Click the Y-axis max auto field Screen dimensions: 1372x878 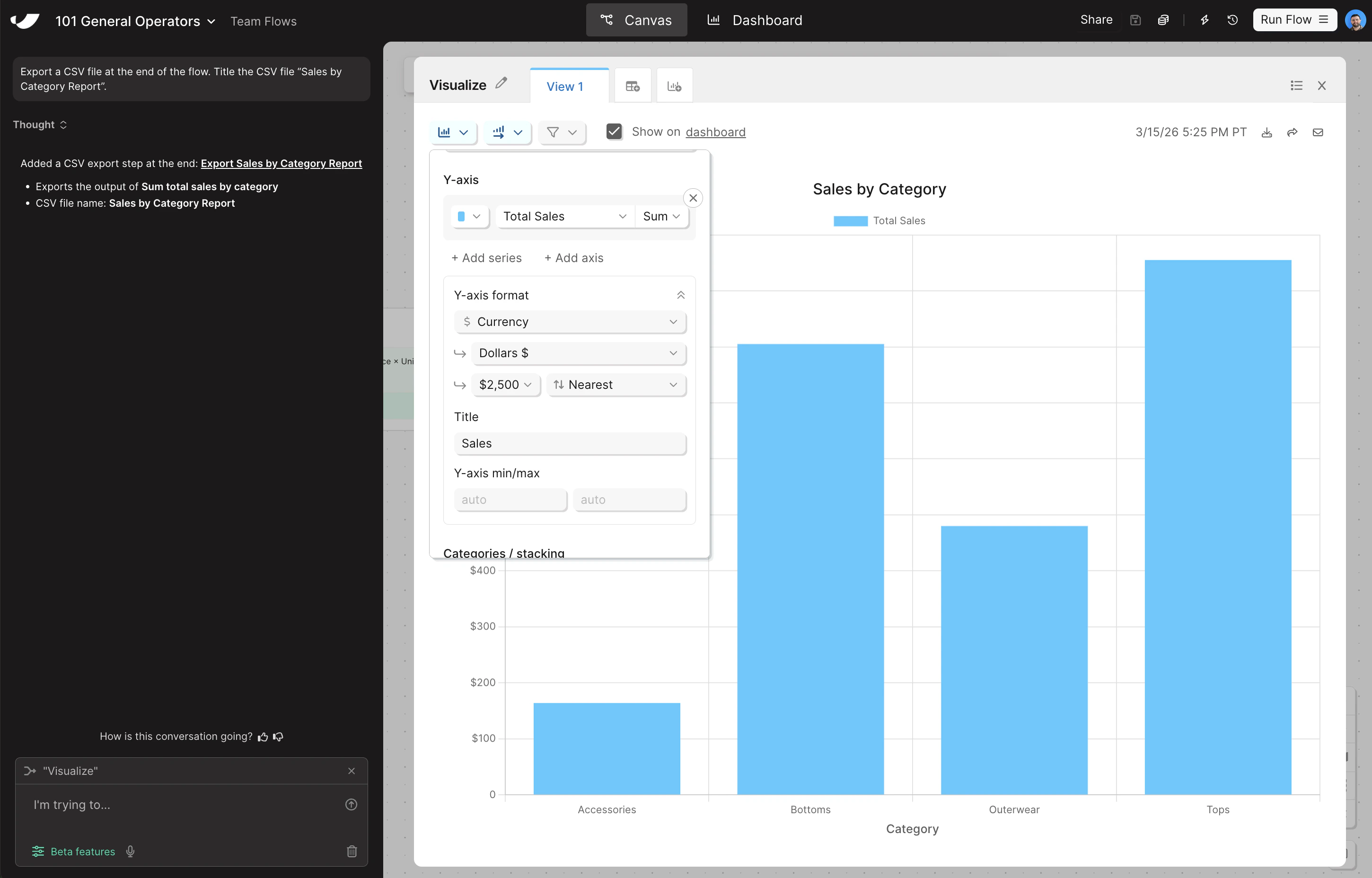click(x=629, y=500)
